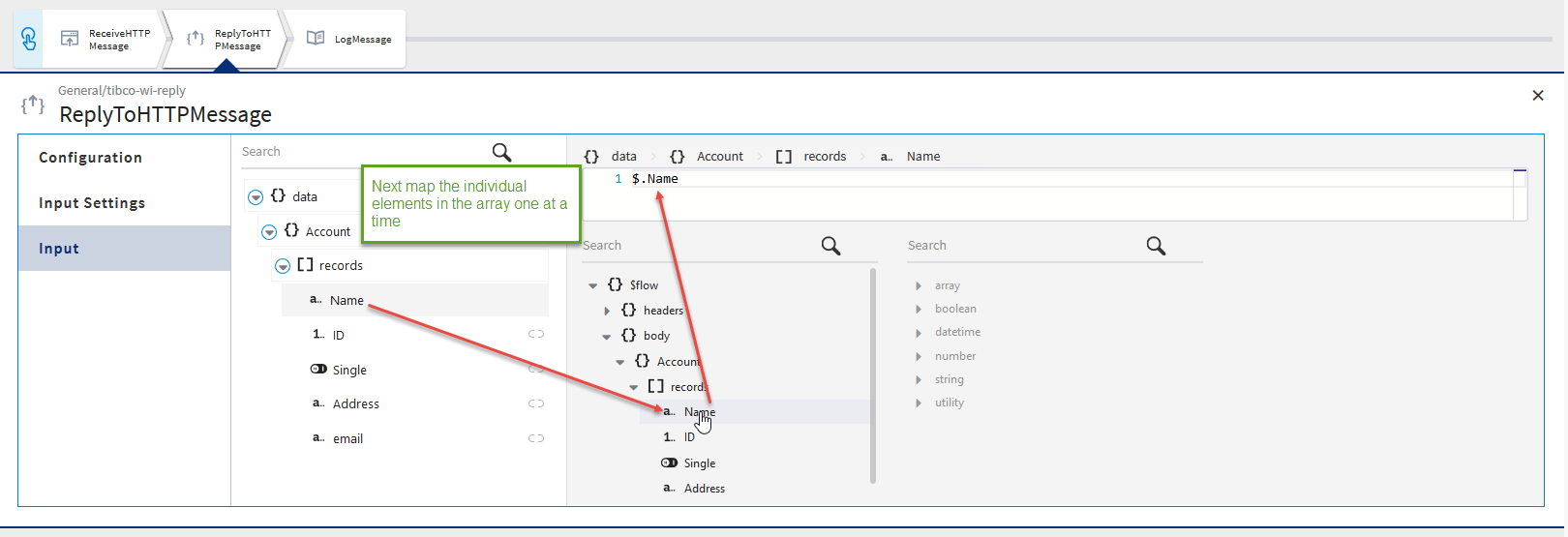Click the LogMessage book icon
This screenshot has height=537, width=1568.
click(316, 38)
